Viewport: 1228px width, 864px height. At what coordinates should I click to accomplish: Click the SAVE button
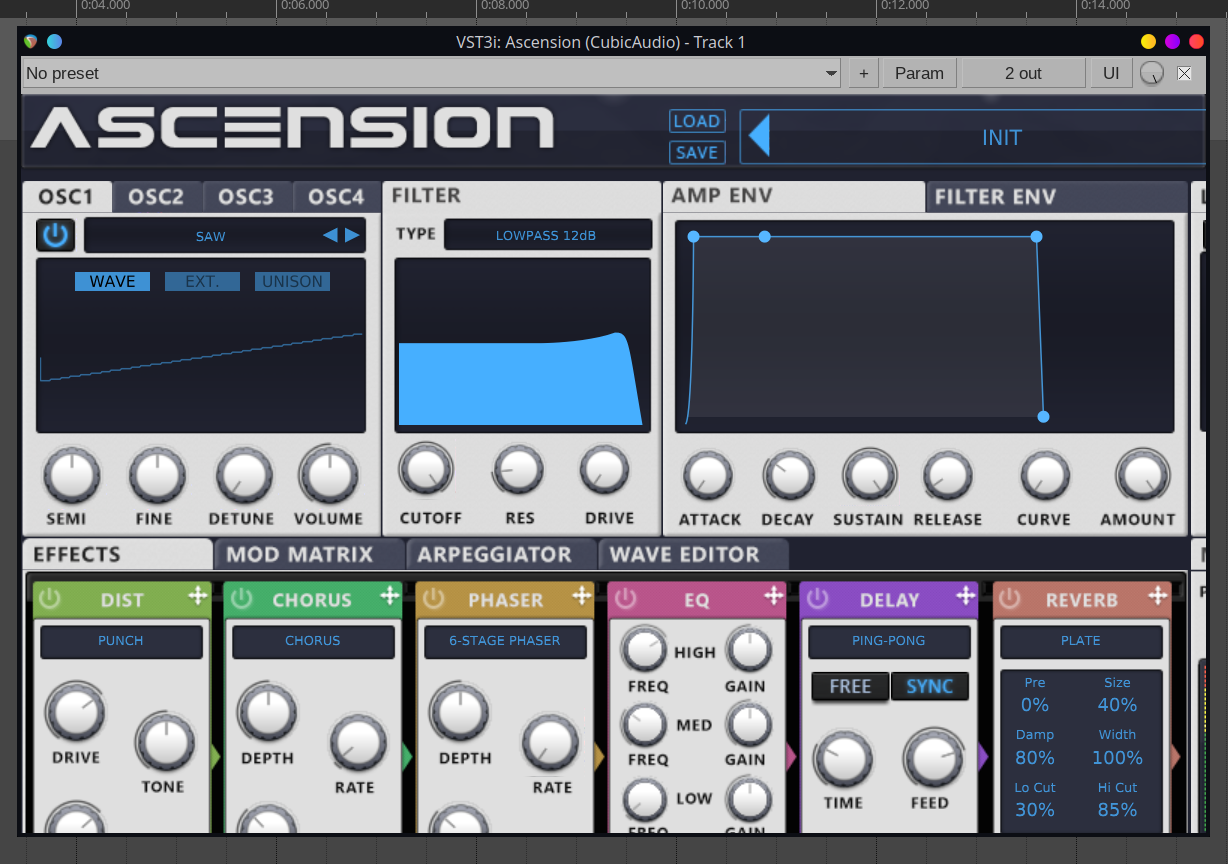(x=697, y=152)
